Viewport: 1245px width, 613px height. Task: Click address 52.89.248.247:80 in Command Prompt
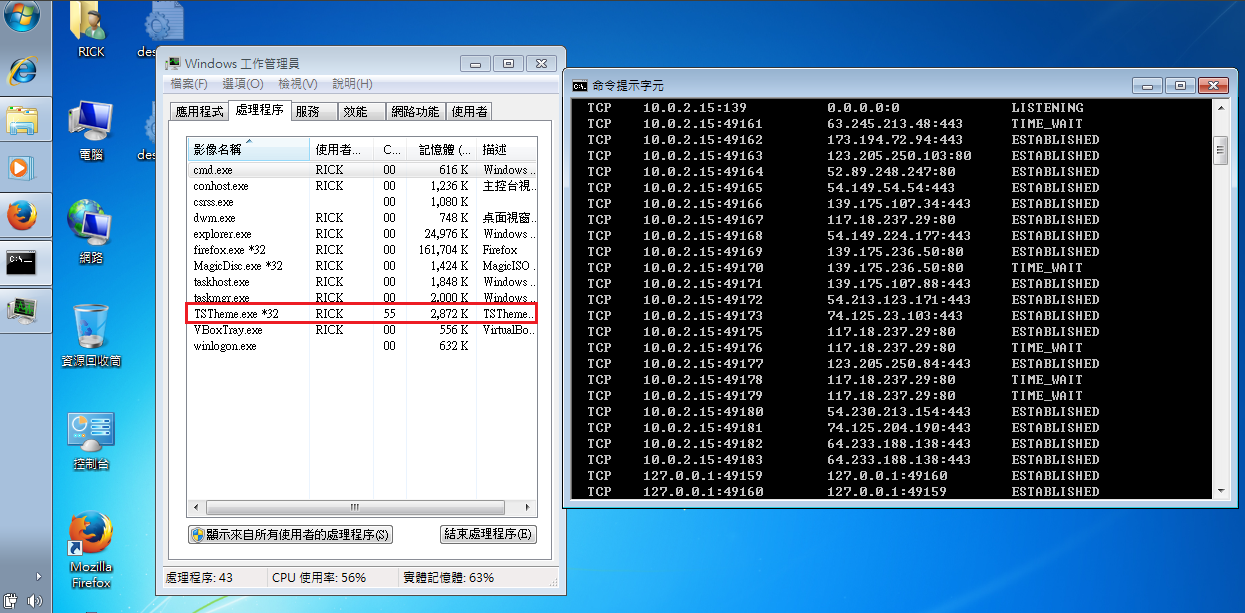[x=891, y=171]
